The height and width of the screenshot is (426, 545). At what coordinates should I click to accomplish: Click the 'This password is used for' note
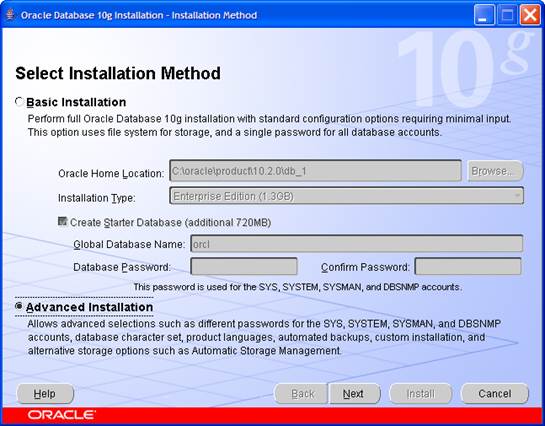click(298, 287)
